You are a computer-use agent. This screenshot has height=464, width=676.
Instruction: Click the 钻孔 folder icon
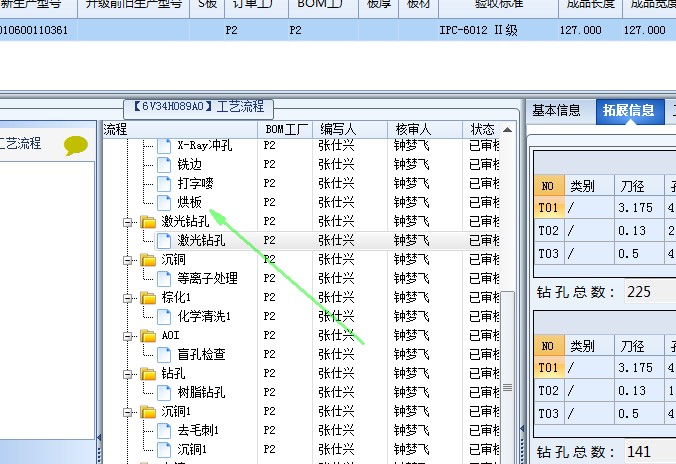click(148, 373)
